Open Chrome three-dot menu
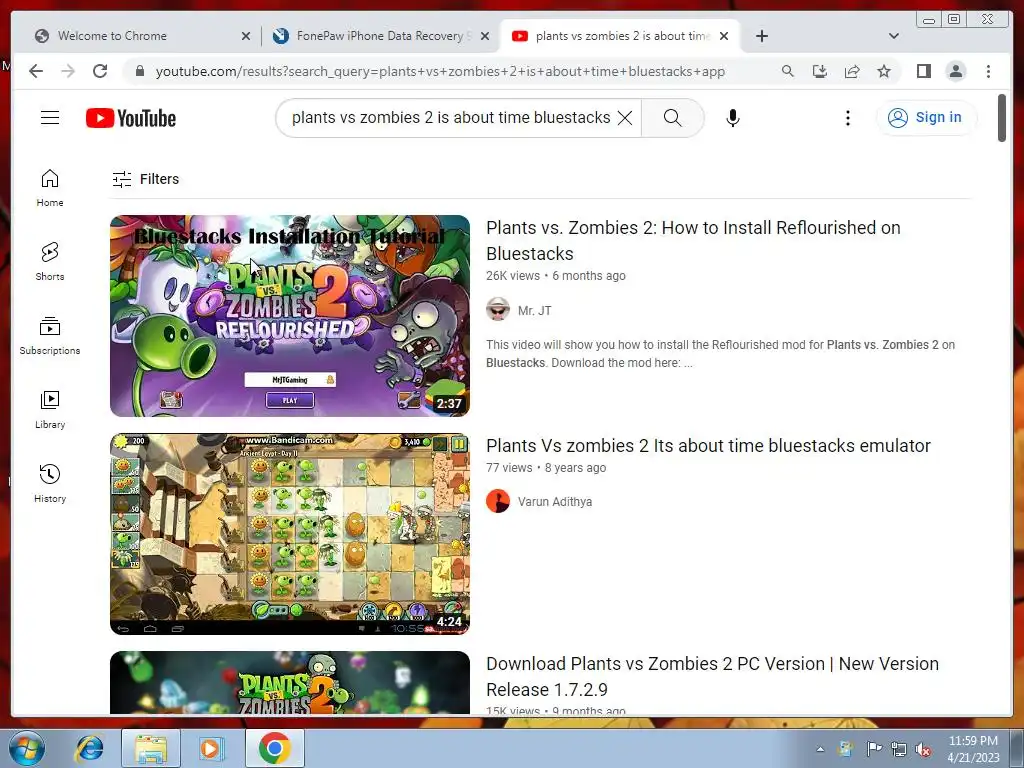The width and height of the screenshot is (1024, 768). tap(988, 71)
